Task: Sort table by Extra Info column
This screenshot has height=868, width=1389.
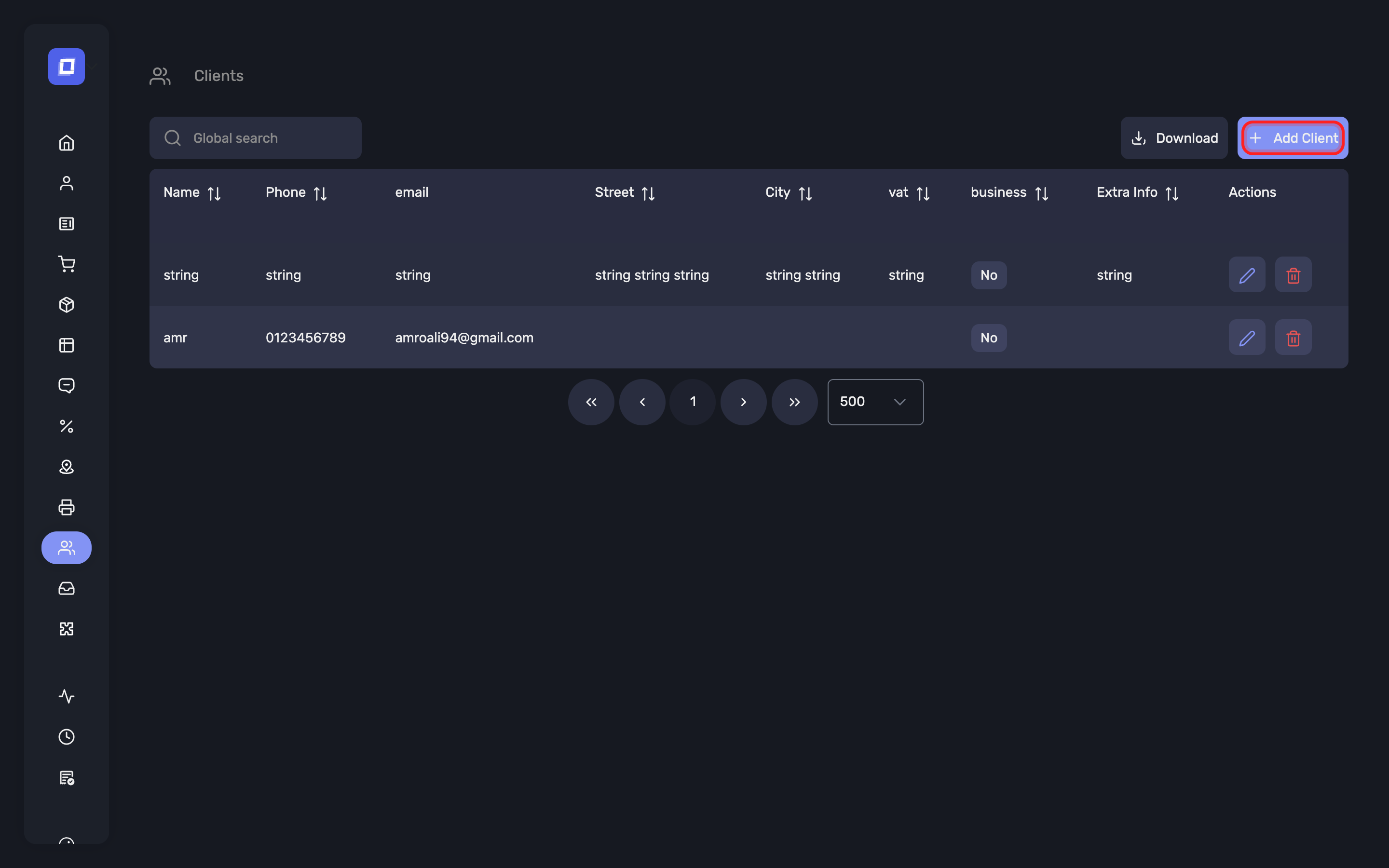Action: pos(1172,193)
